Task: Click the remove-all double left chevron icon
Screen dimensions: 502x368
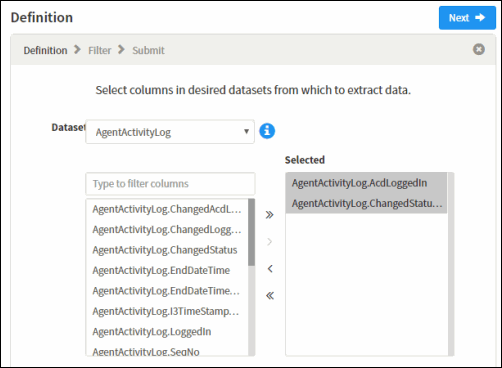Action: [x=270, y=296]
